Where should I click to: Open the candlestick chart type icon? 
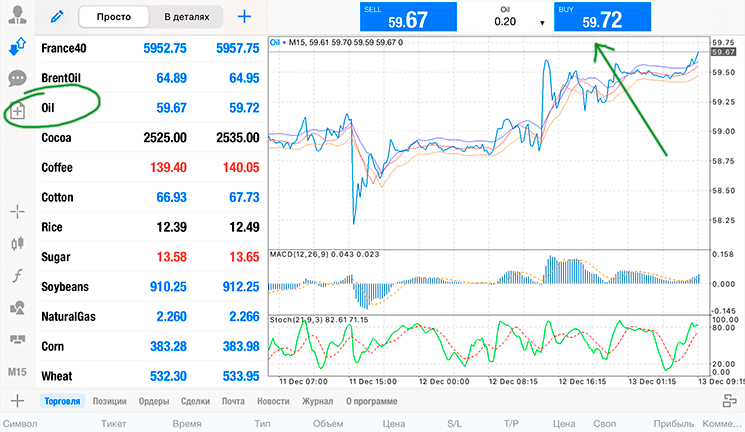coord(18,244)
